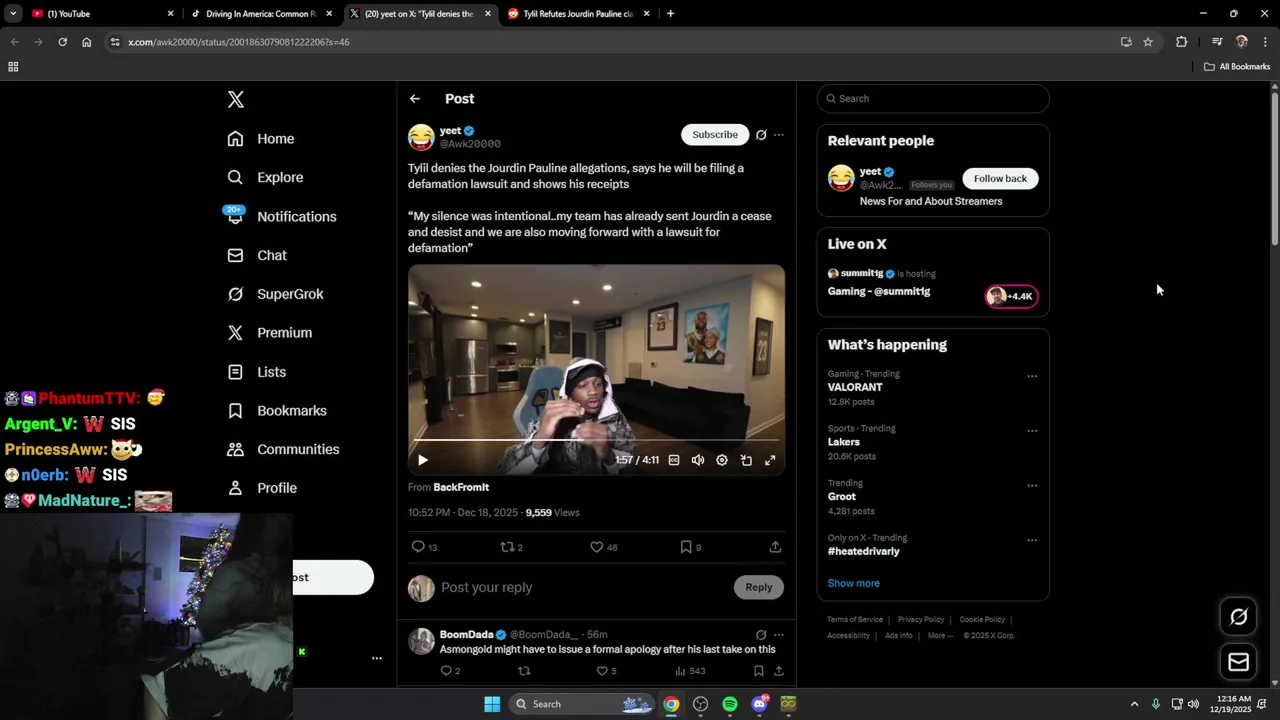Seek on the video progress bar
The height and width of the screenshot is (720, 1280).
[x=596, y=440]
